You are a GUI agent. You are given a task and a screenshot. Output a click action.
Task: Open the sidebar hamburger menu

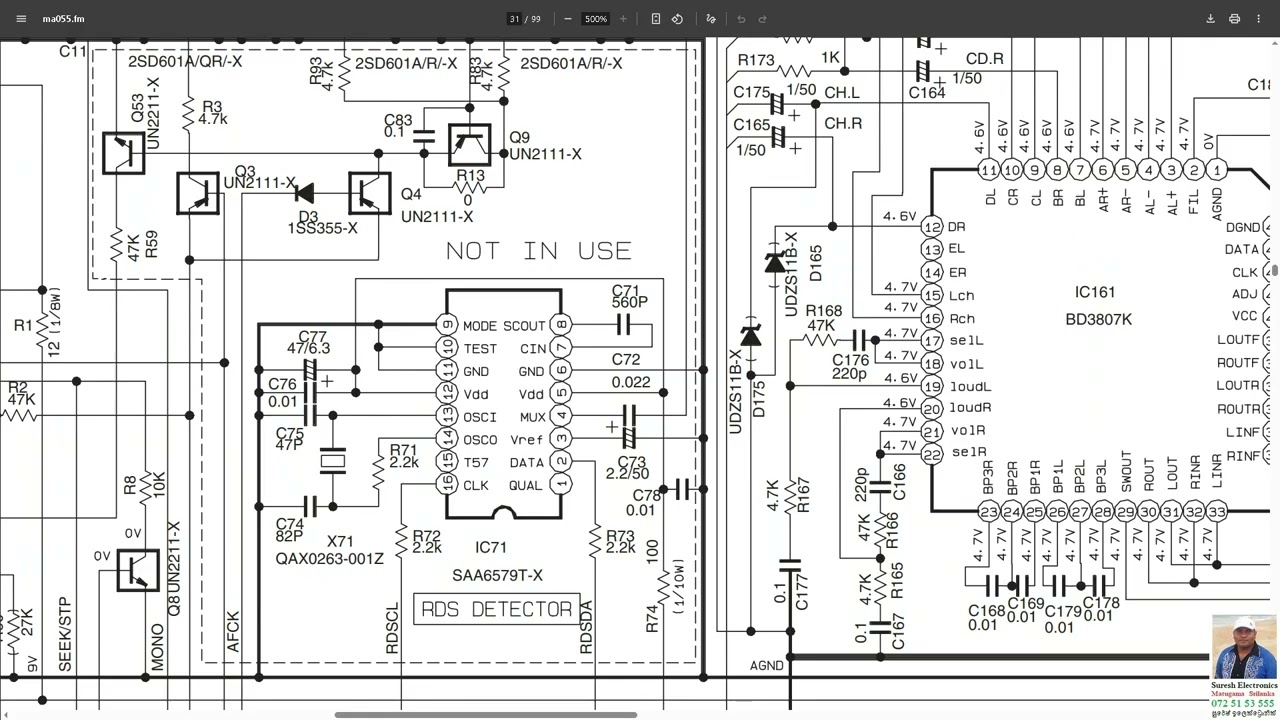[21, 19]
